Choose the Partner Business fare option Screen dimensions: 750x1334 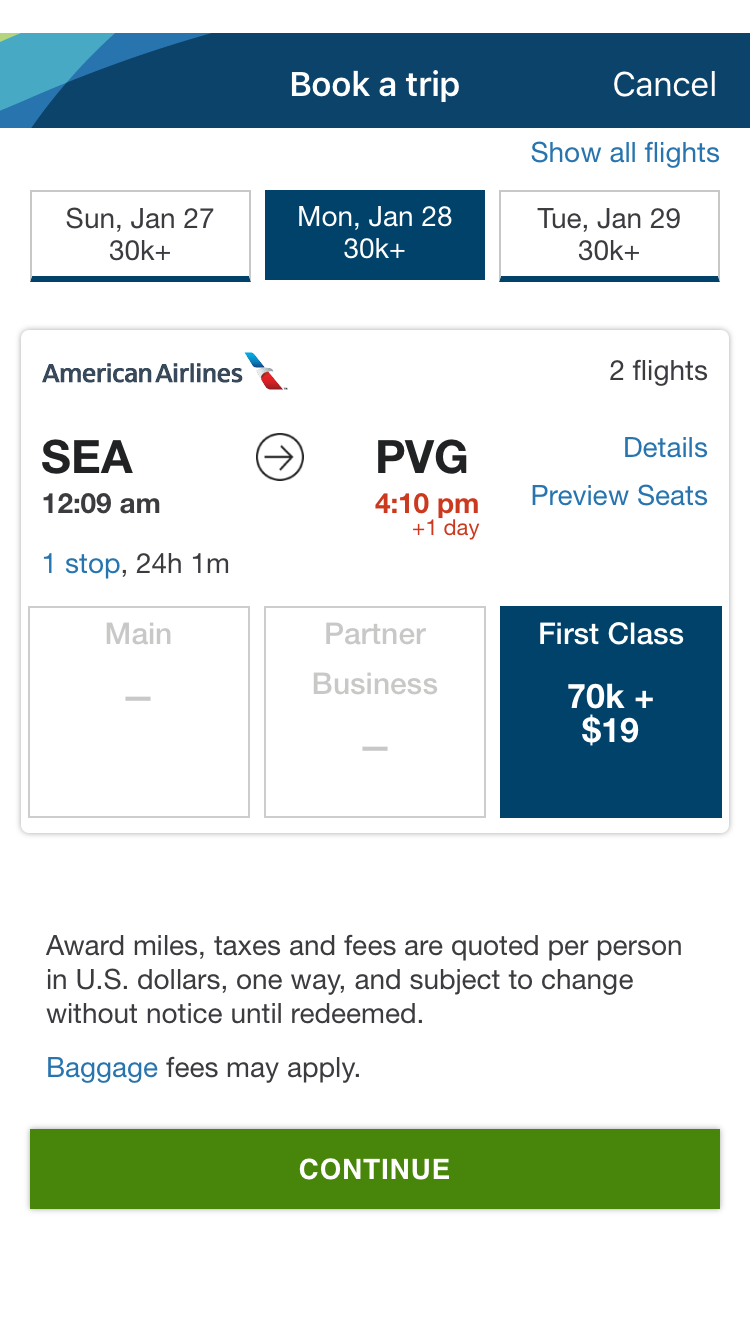click(375, 711)
